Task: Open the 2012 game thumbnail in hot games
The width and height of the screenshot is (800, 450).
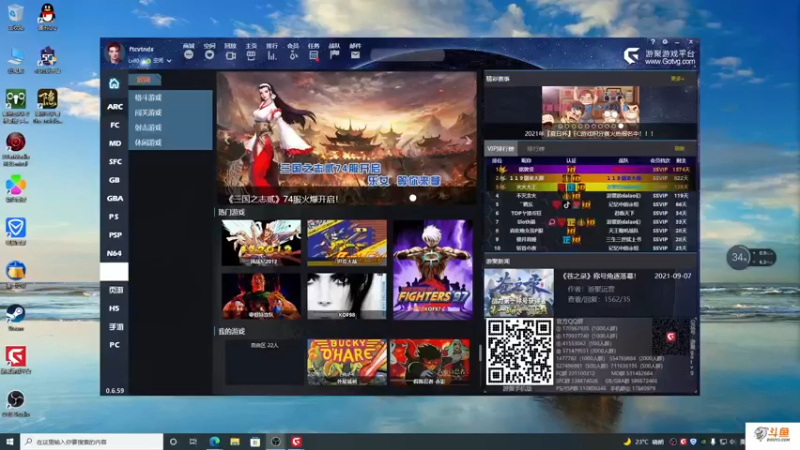Action: tap(261, 243)
